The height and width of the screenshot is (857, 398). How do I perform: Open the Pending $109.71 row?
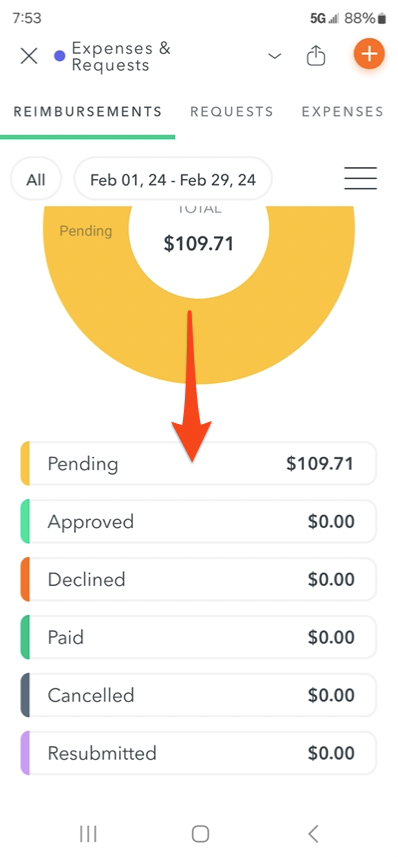(198, 463)
